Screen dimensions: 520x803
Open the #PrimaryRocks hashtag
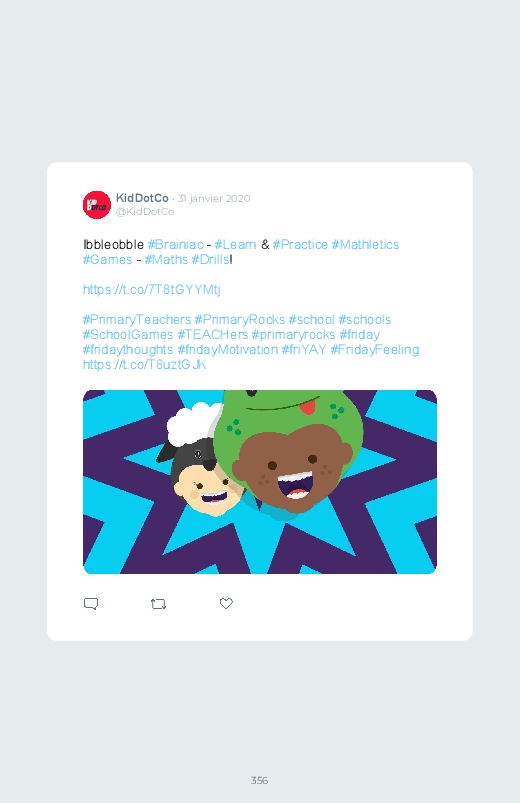pos(240,320)
